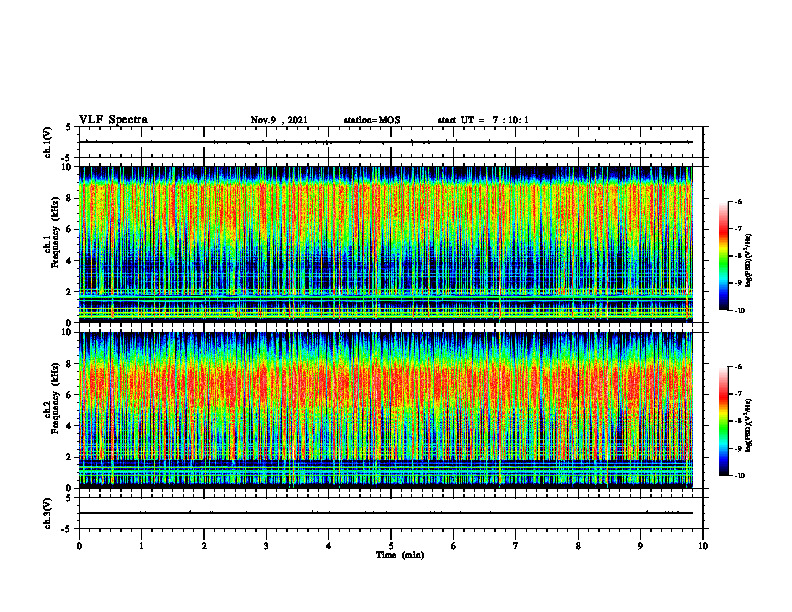Click the ch.2 spectrogram color scale bar
Image resolution: width=792 pixels, height=612 pixels.
(x=724, y=421)
